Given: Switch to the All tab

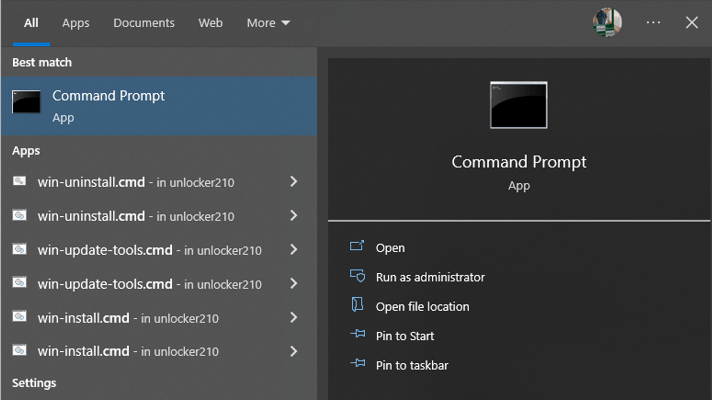Looking at the screenshot, I should (x=31, y=23).
